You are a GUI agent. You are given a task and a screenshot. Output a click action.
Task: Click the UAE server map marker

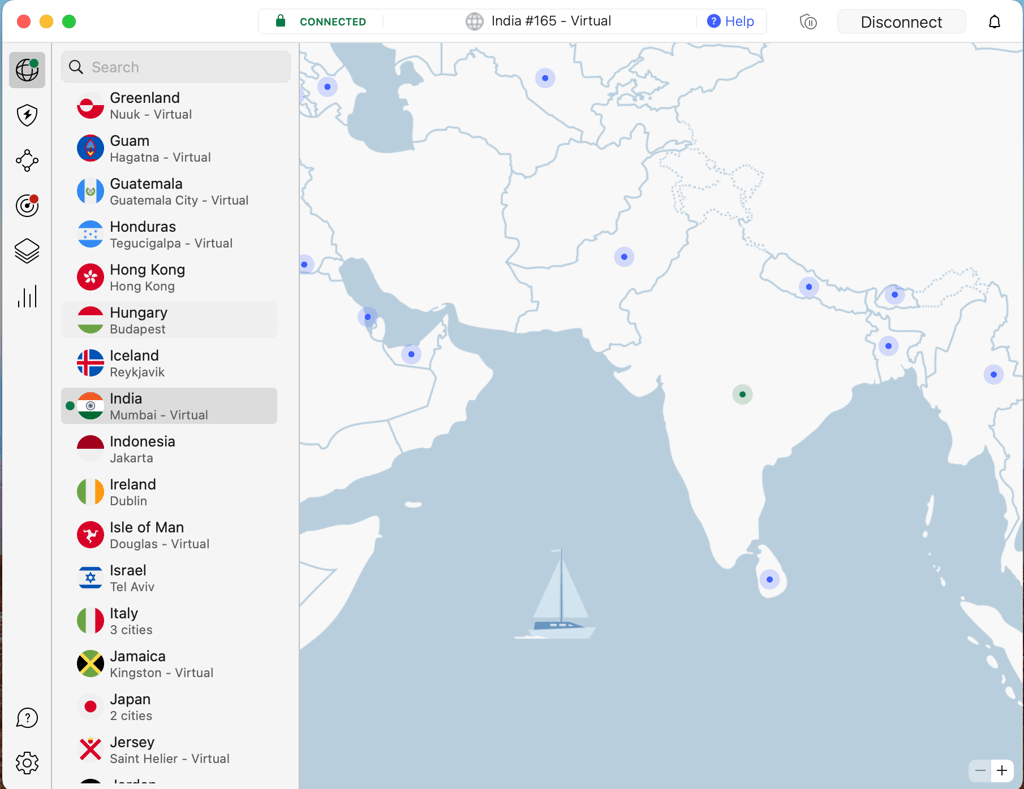click(x=411, y=354)
